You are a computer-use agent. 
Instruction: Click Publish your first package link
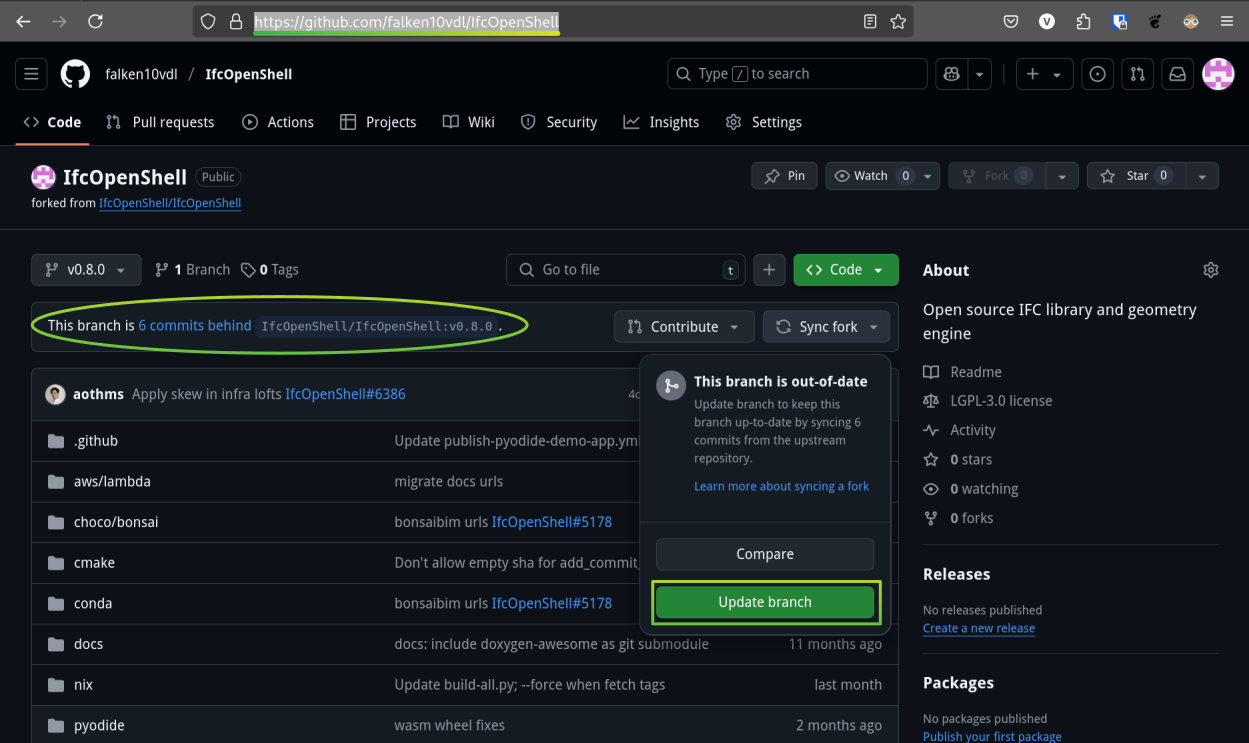coord(992,737)
